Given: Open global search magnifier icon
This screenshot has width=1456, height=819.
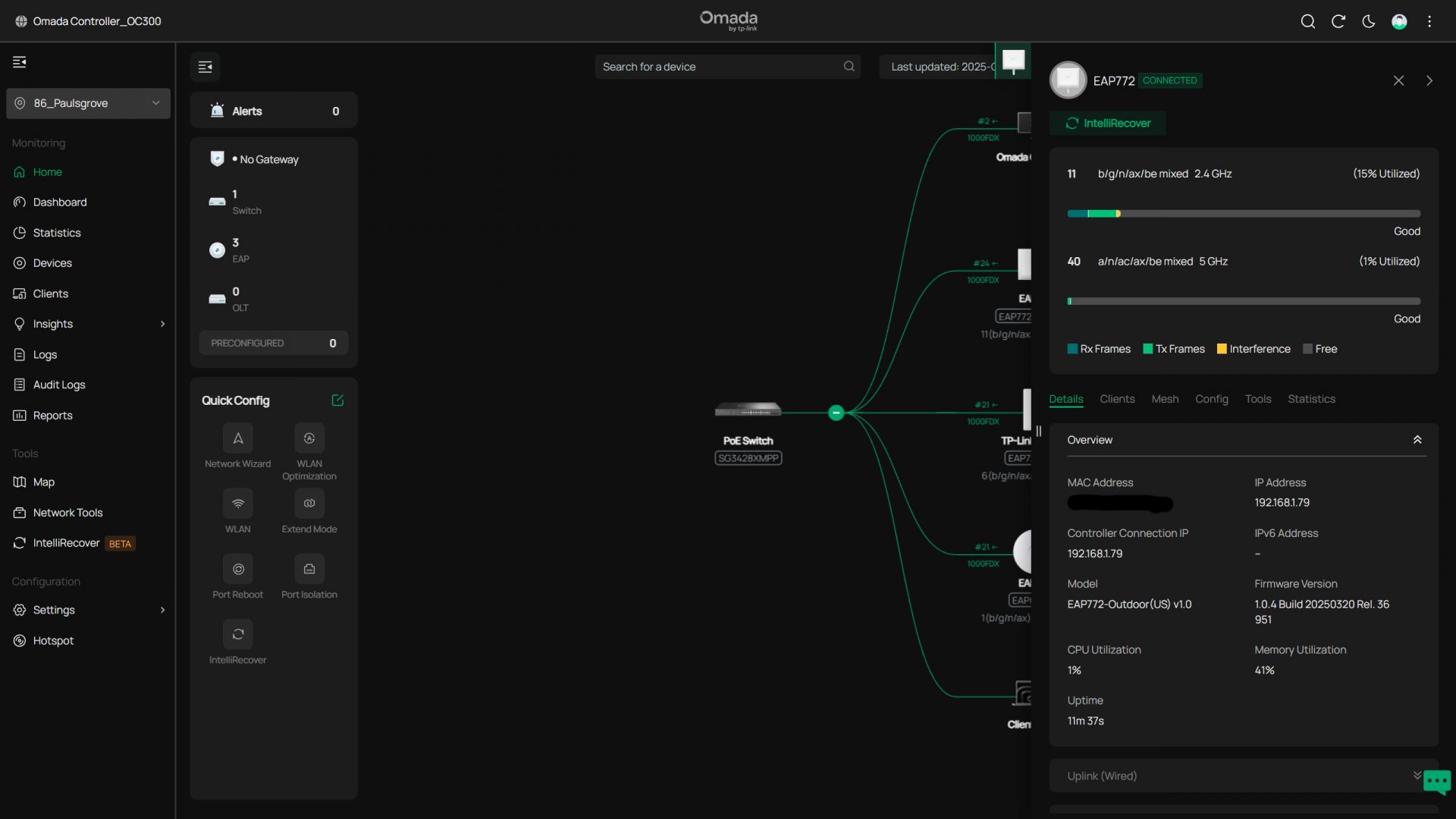Looking at the screenshot, I should tap(1307, 21).
